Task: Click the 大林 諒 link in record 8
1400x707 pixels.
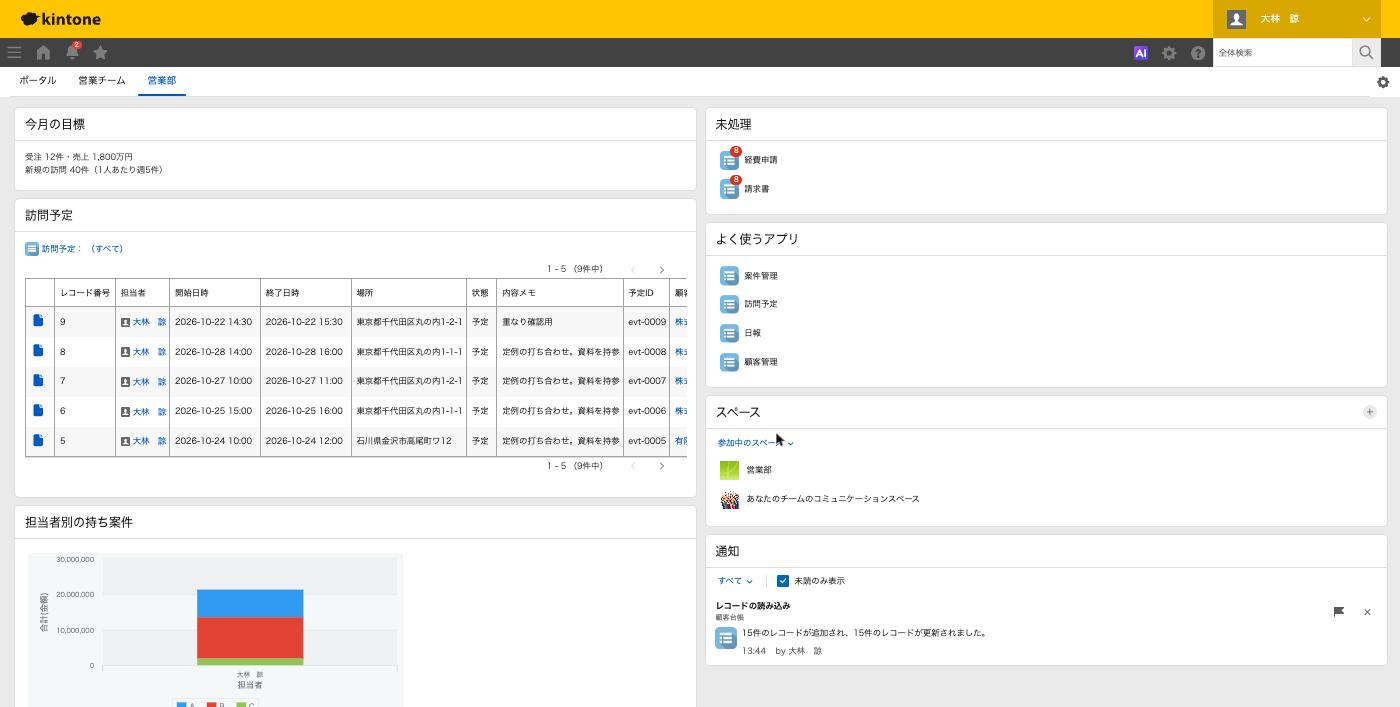Action: (x=149, y=352)
